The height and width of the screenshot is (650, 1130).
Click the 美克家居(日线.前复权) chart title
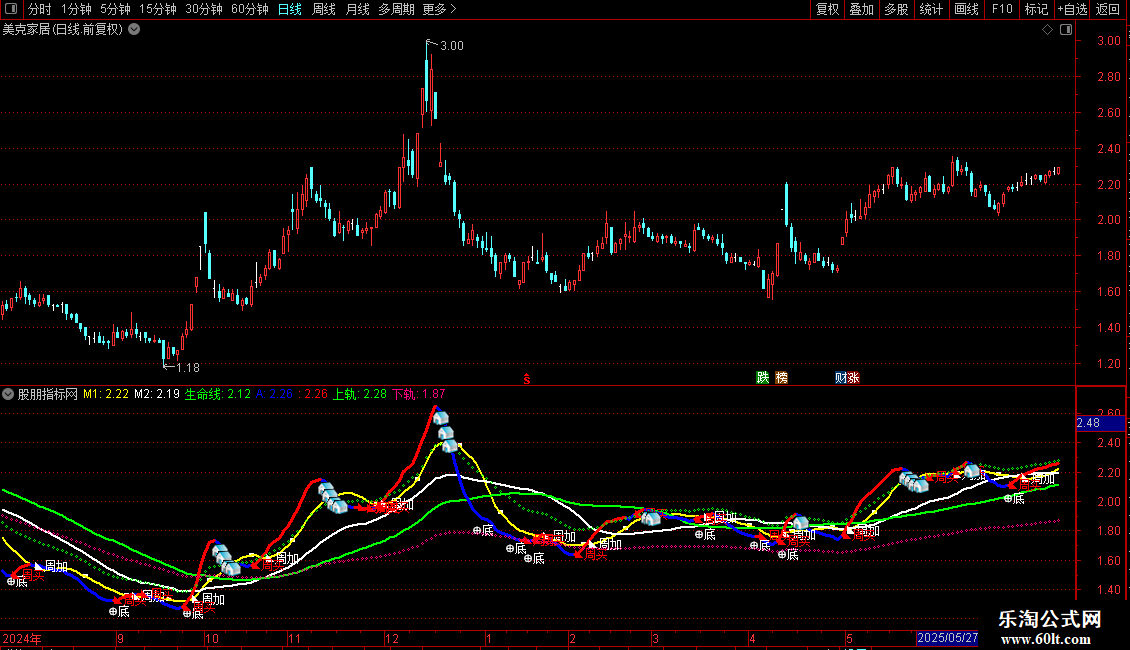63,30
